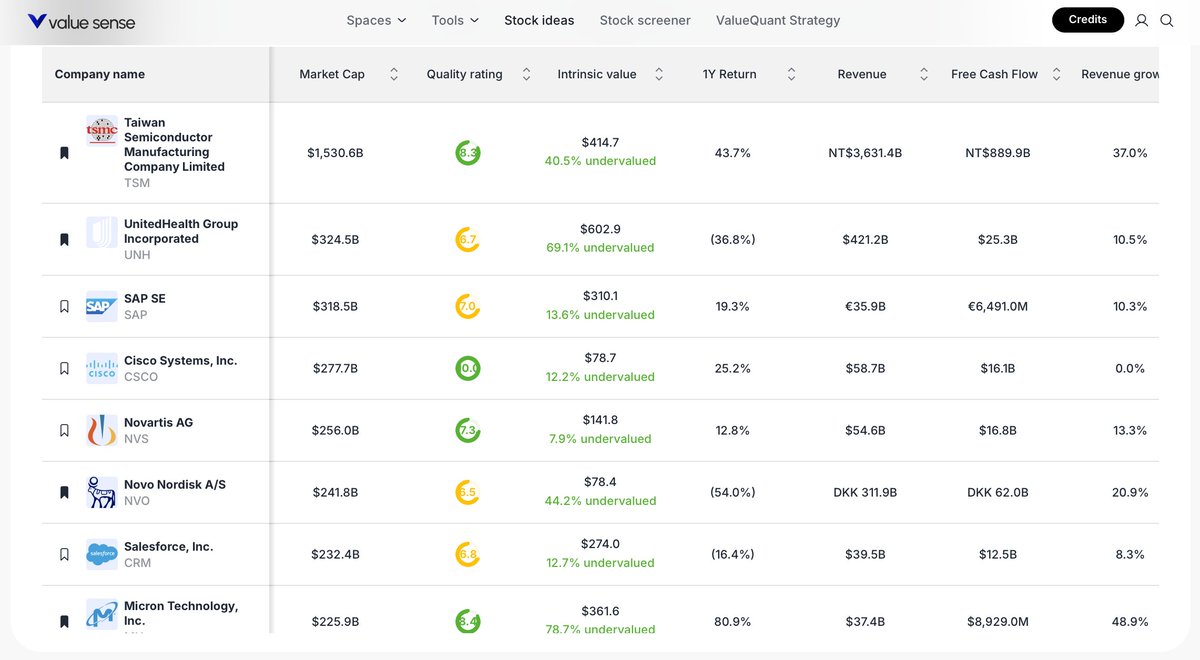This screenshot has width=1200, height=660.
Task: Click the Salesforce cloud logo
Action: point(102,554)
